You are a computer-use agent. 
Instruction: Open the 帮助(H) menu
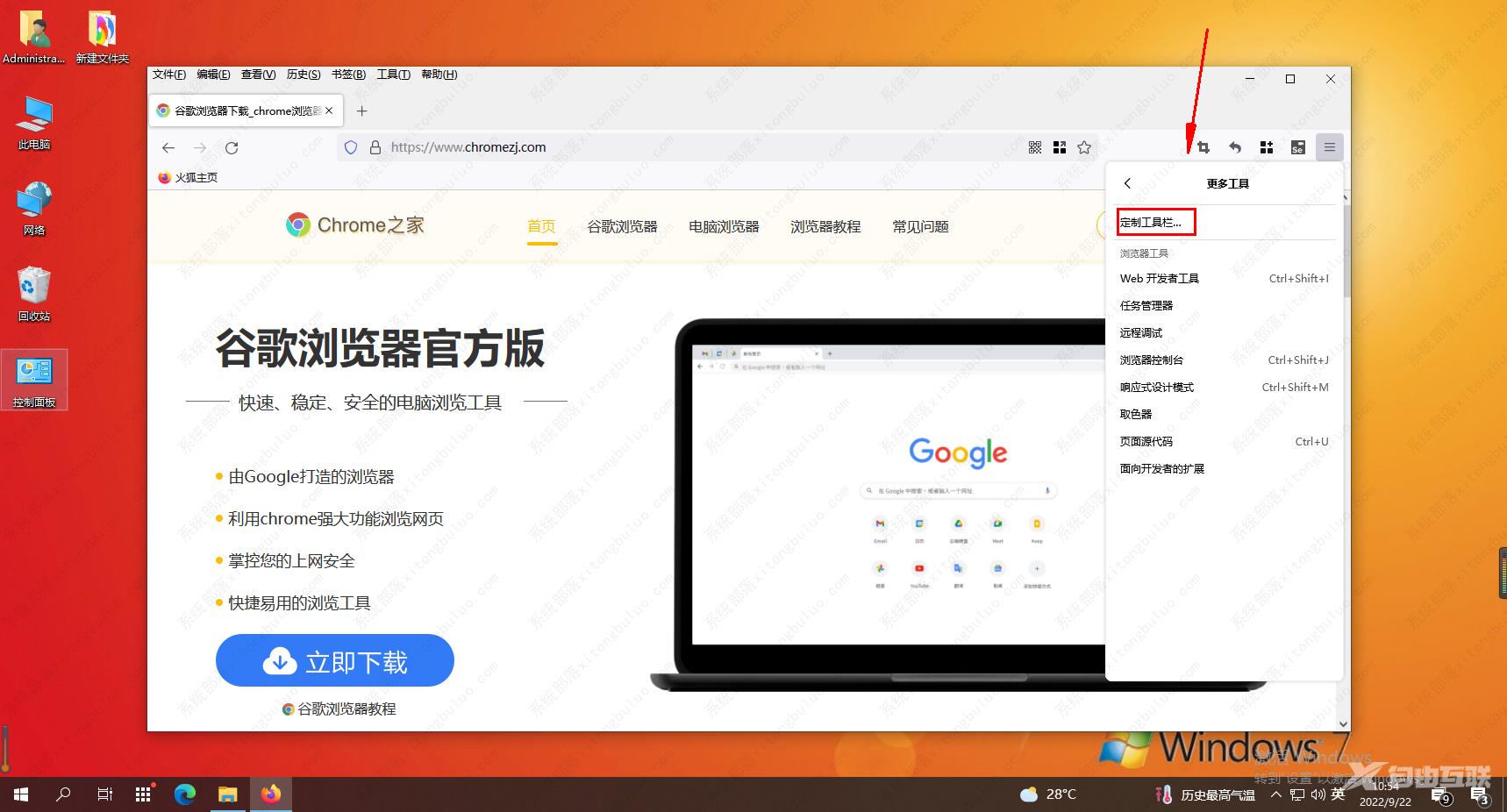point(439,75)
